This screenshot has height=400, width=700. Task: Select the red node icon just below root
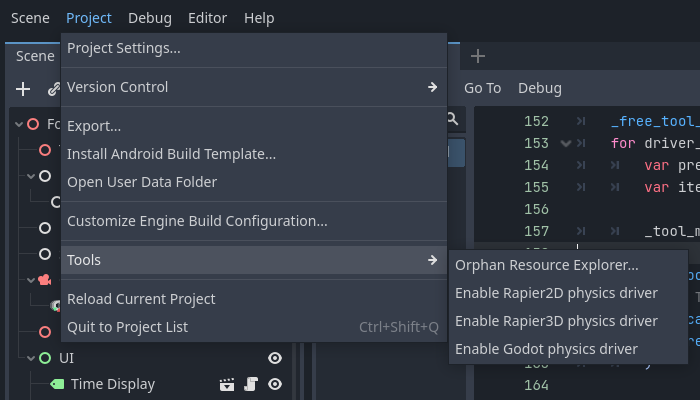click(x=45, y=150)
